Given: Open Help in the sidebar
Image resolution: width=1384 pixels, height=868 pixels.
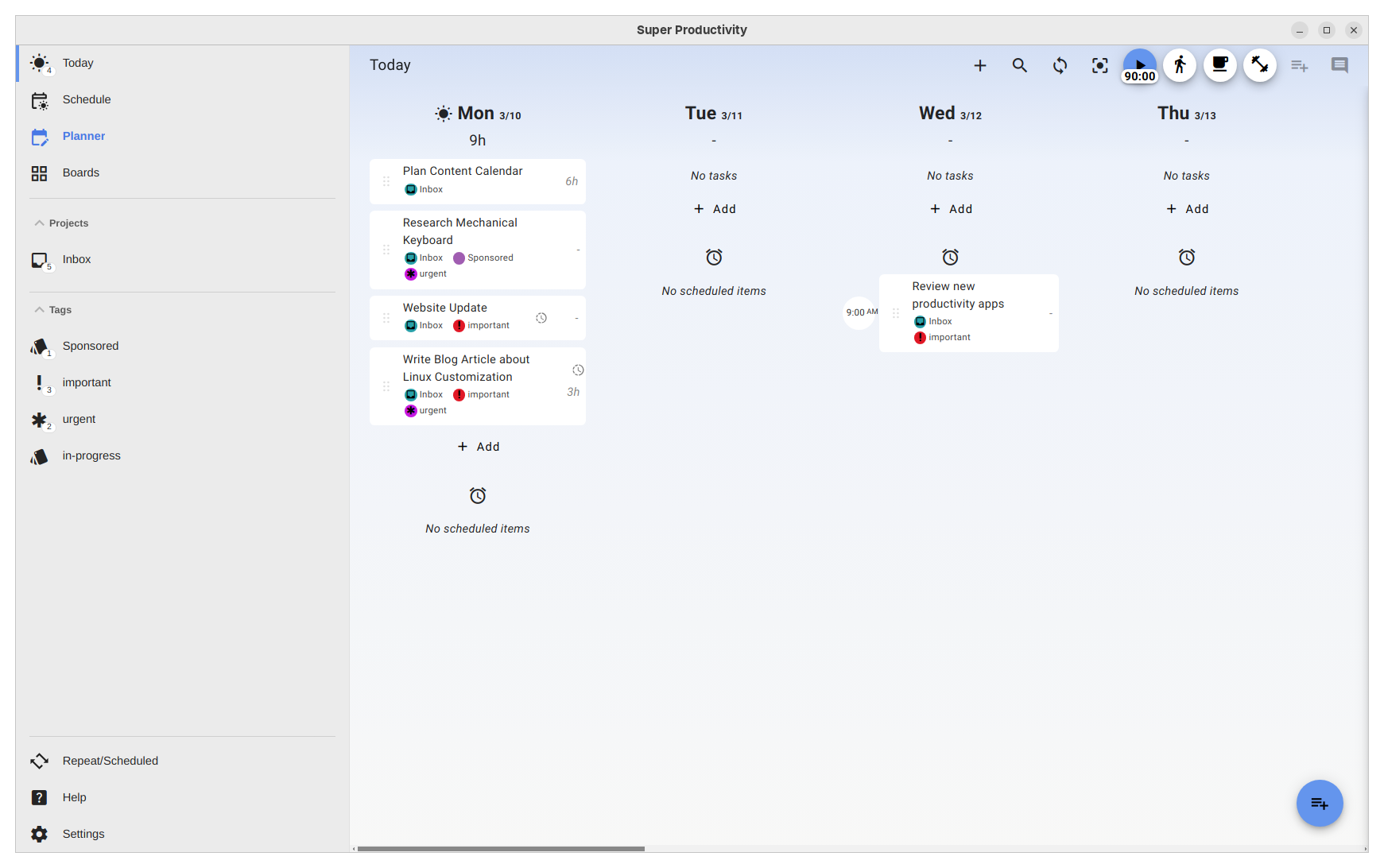Looking at the screenshot, I should pyautogui.click(x=182, y=797).
